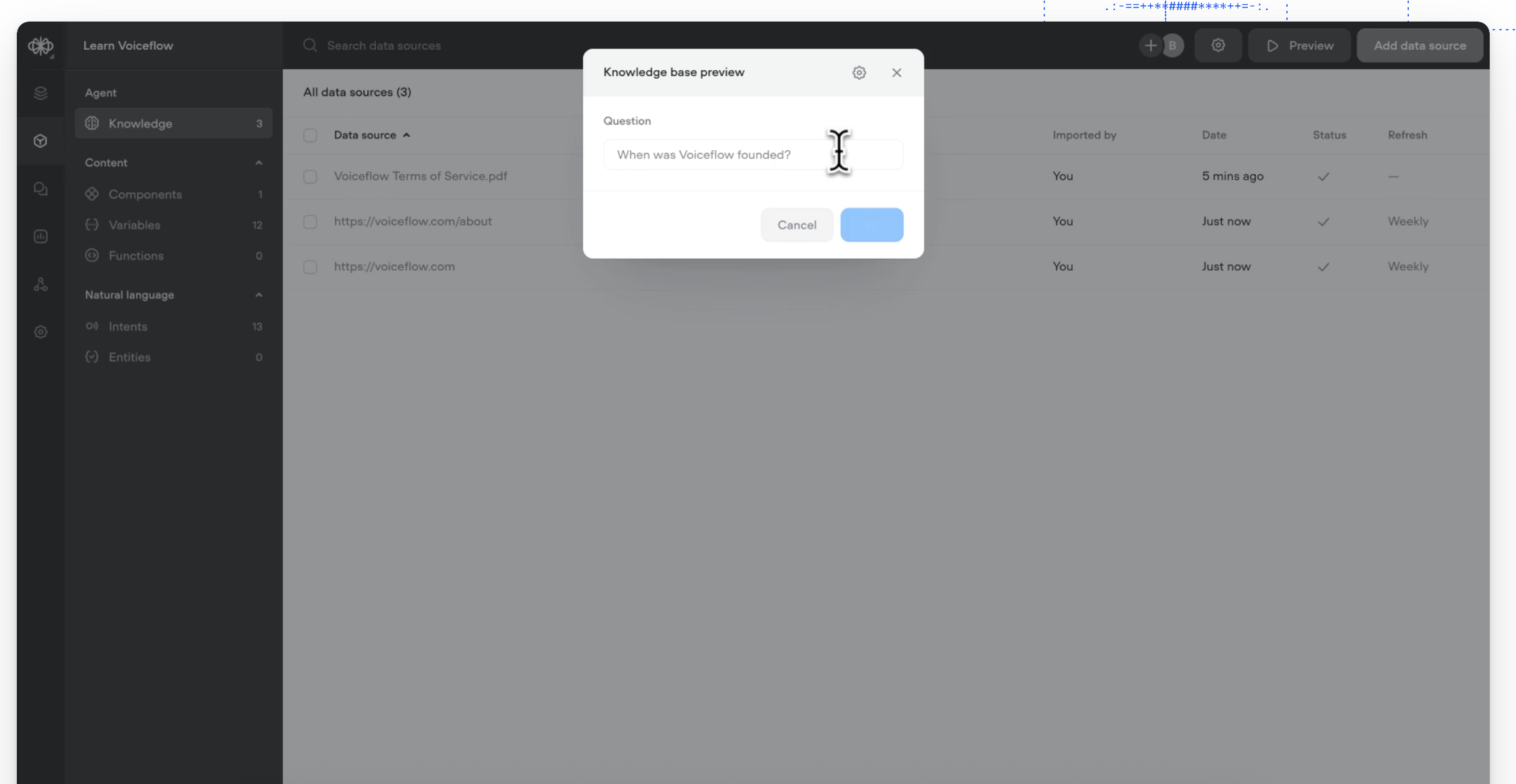Image resolution: width=1516 pixels, height=784 pixels.
Task: Toggle the select-all data sources checkbox
Action: pos(310,135)
